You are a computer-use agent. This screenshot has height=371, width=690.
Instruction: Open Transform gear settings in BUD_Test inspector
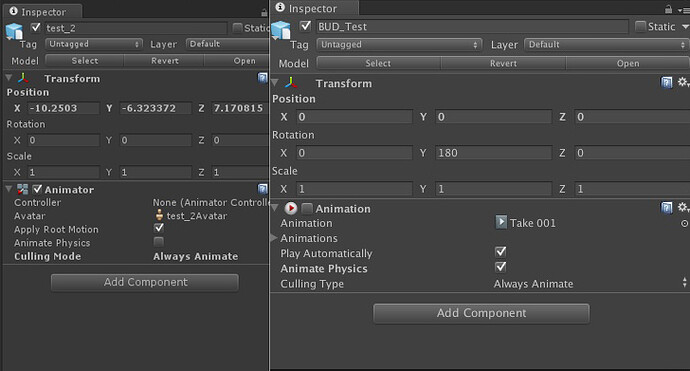pos(683,82)
